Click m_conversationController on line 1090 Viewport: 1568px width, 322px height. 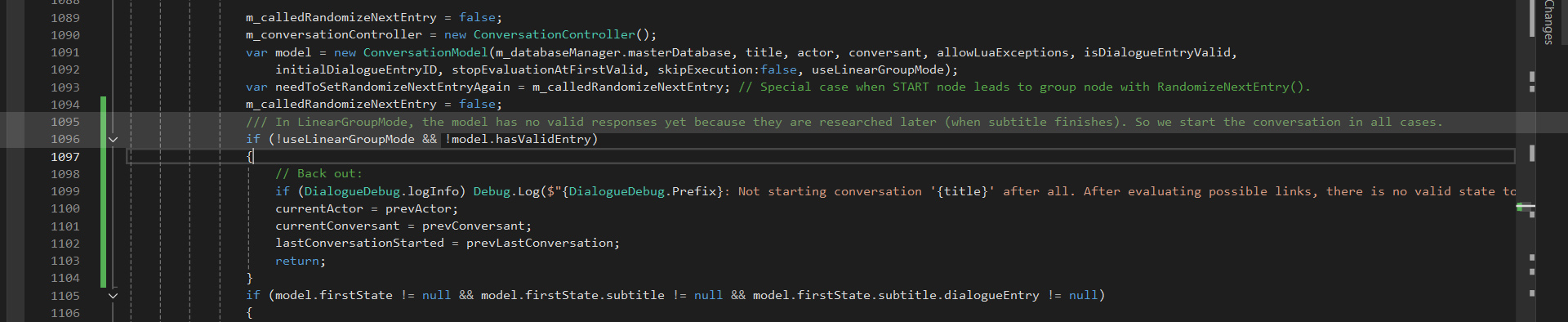(x=333, y=34)
